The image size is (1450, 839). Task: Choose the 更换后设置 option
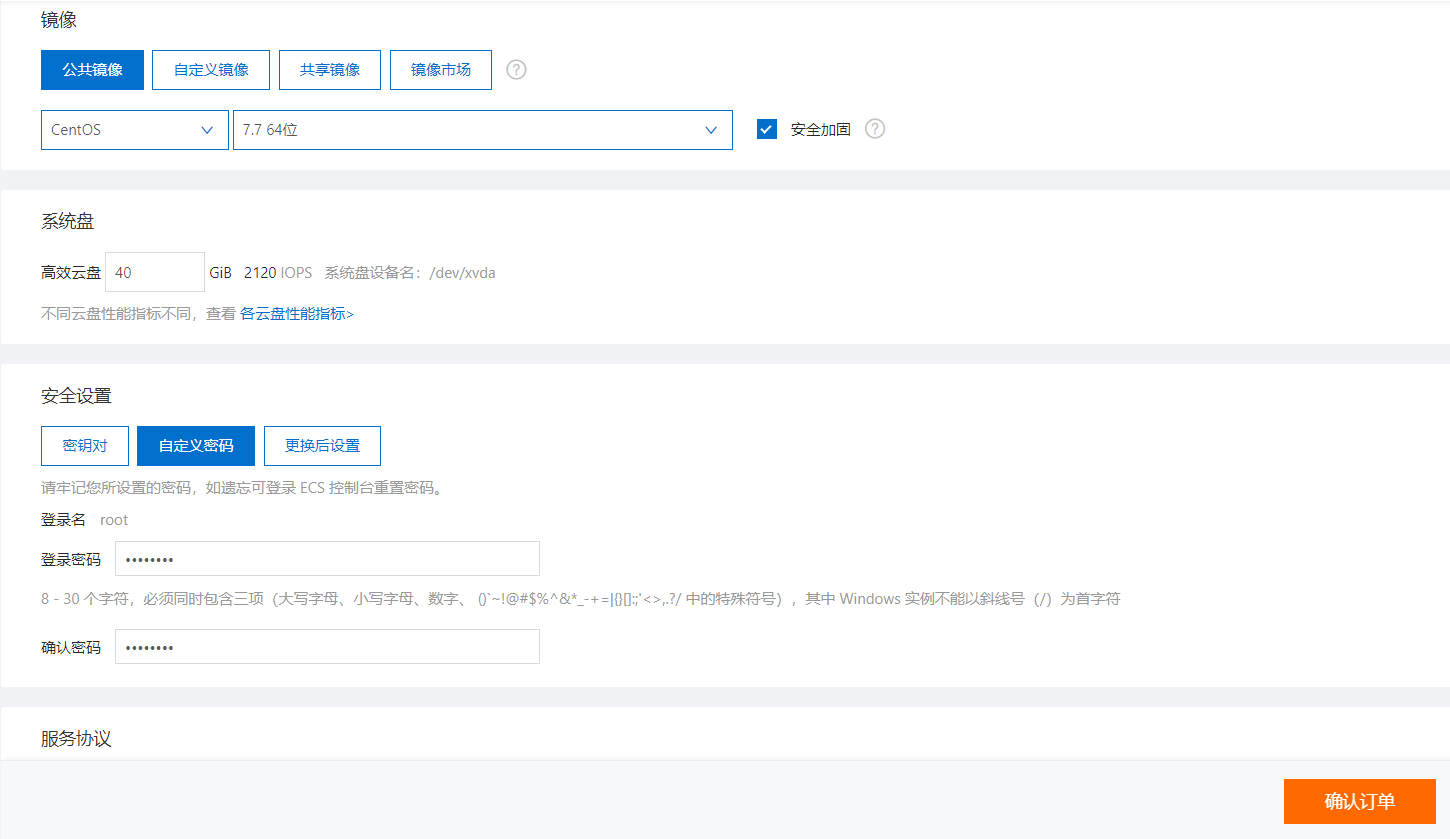(x=322, y=445)
